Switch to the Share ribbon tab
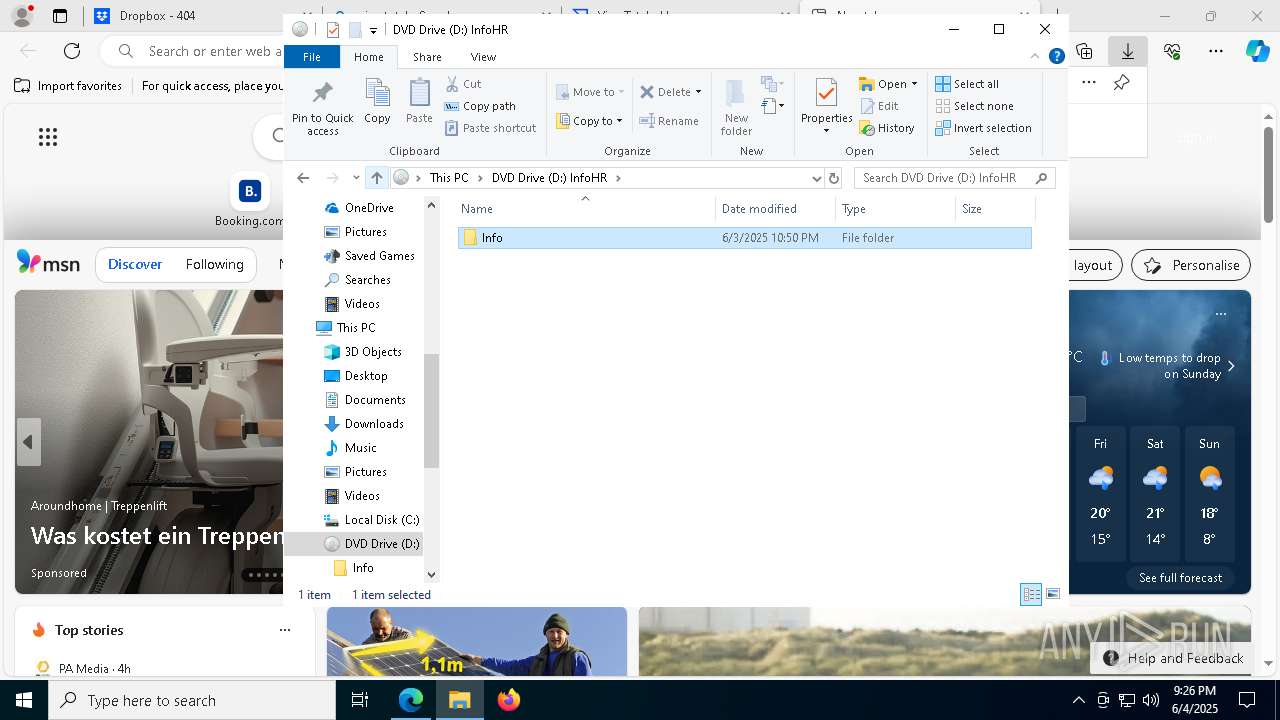This screenshot has width=1280, height=720. 427,57
